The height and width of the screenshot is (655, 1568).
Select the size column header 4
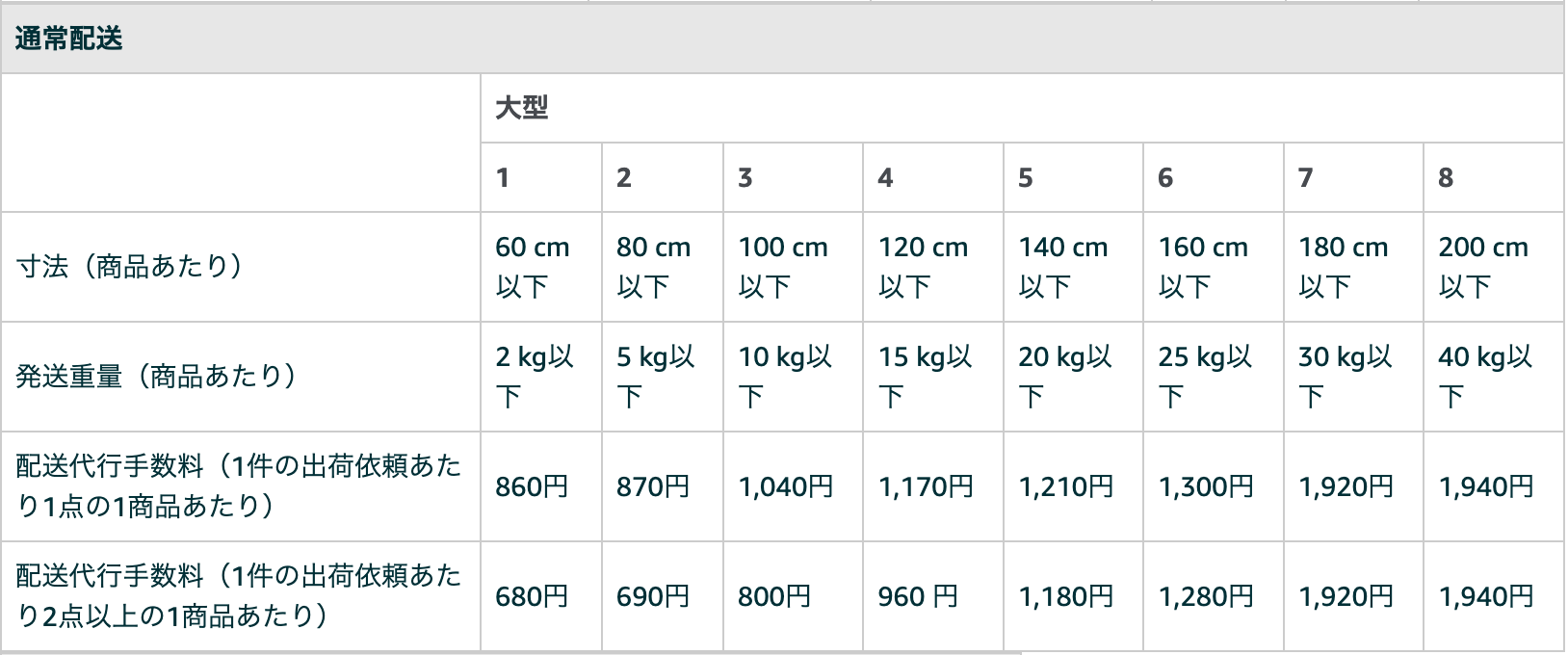[x=885, y=178]
